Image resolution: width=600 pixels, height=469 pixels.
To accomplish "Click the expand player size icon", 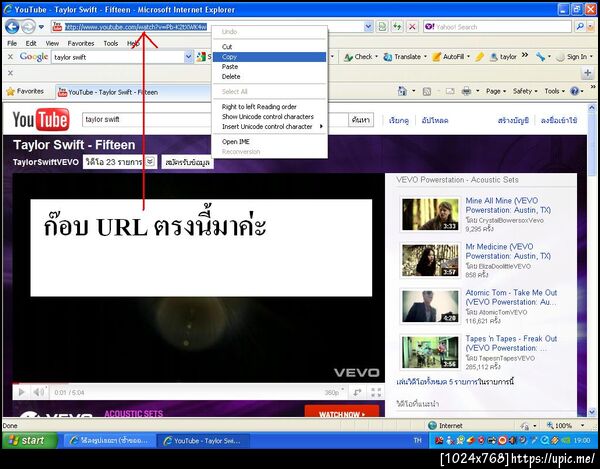I will 357,392.
